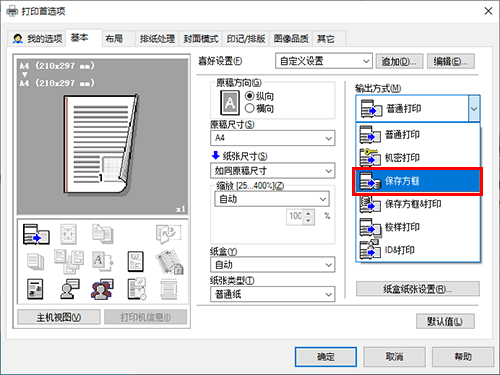Click the zoom percent 100 field
Image resolution: width=500 pixels, height=375 pixels.
[x=295, y=217]
